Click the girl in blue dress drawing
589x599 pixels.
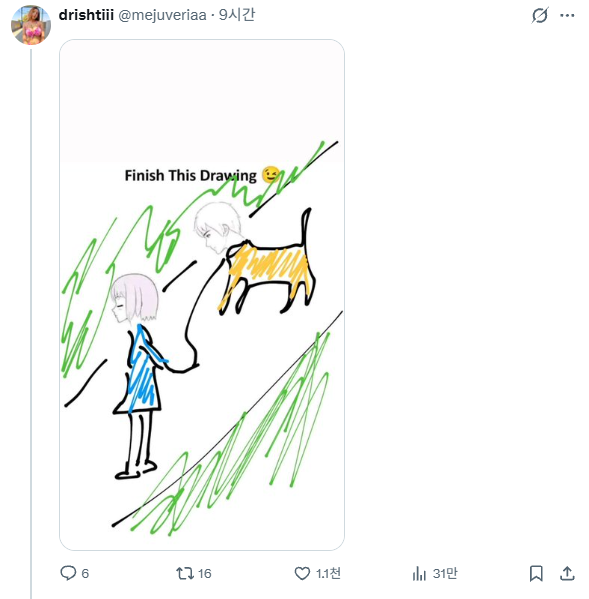[138, 376]
